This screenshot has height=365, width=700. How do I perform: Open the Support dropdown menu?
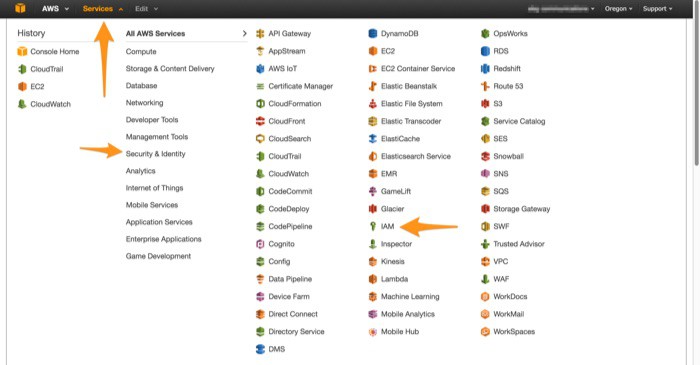coord(657,8)
